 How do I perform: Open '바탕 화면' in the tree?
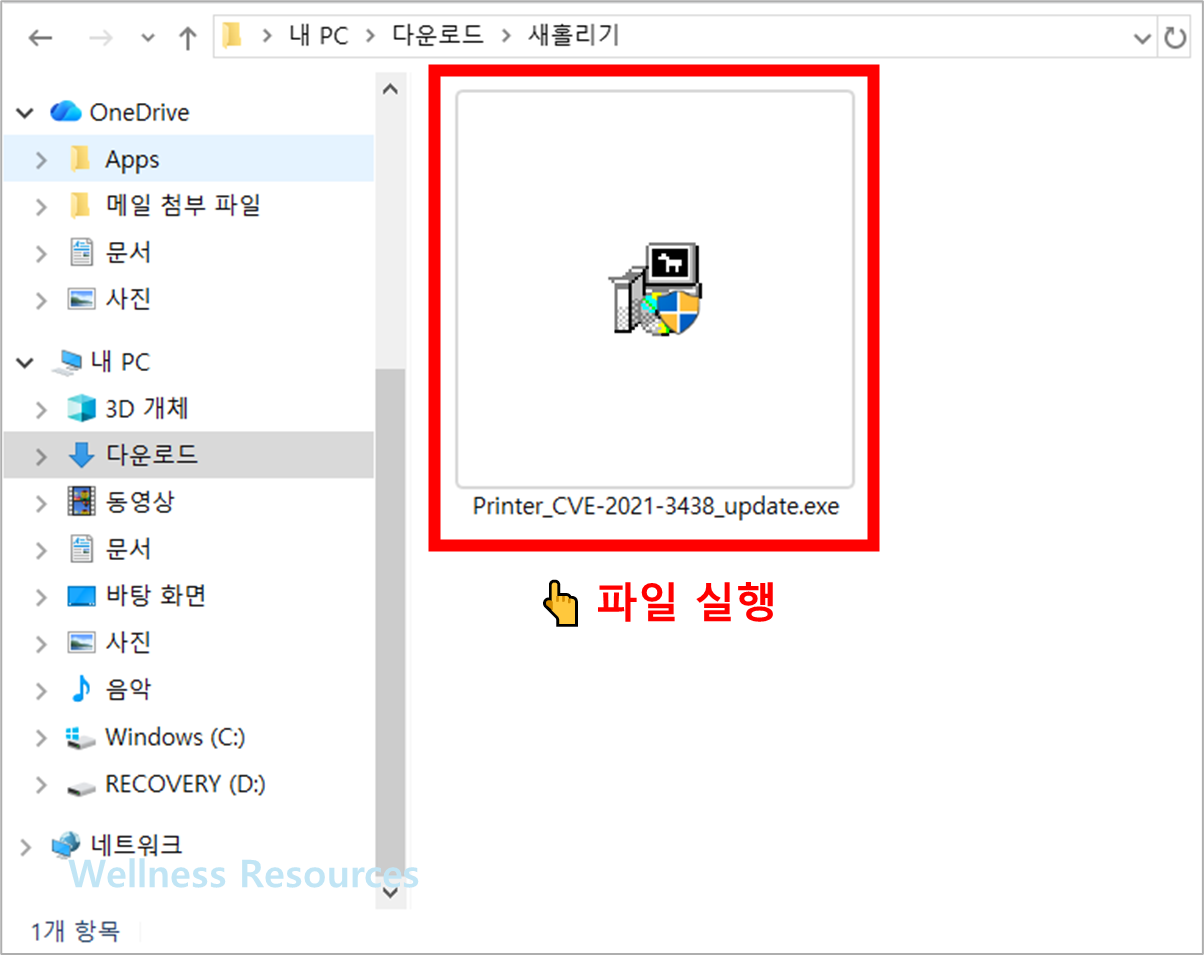[155, 596]
